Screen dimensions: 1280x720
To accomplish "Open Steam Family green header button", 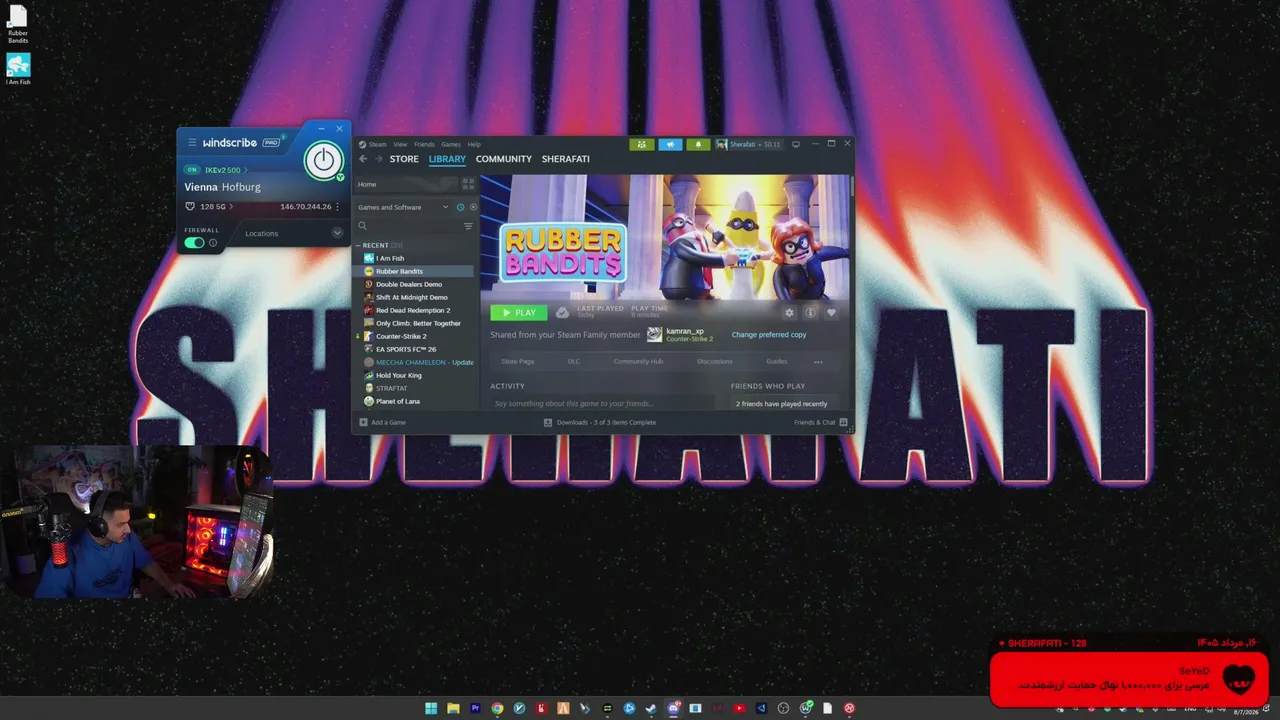I will pos(642,144).
